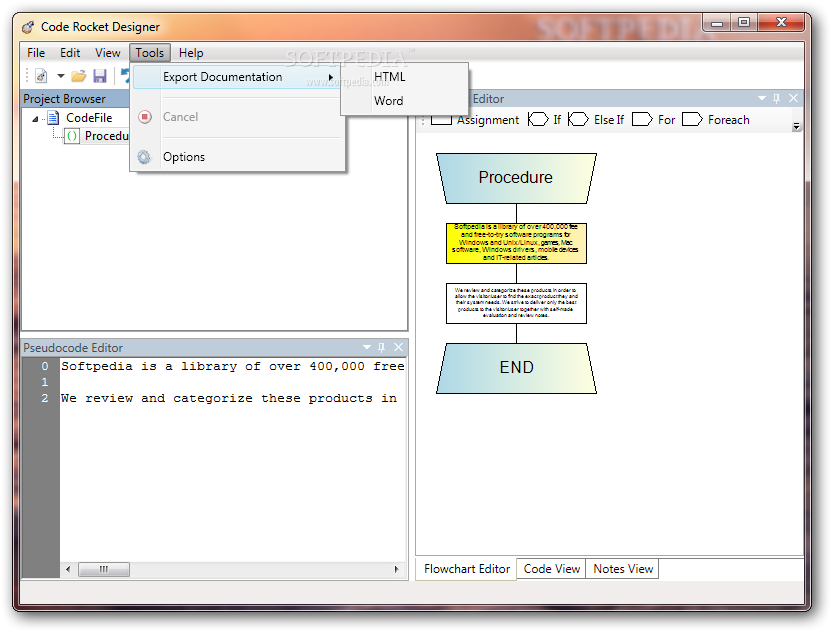Open the View menu
Viewport: 832px width, 632px height.
[x=108, y=53]
